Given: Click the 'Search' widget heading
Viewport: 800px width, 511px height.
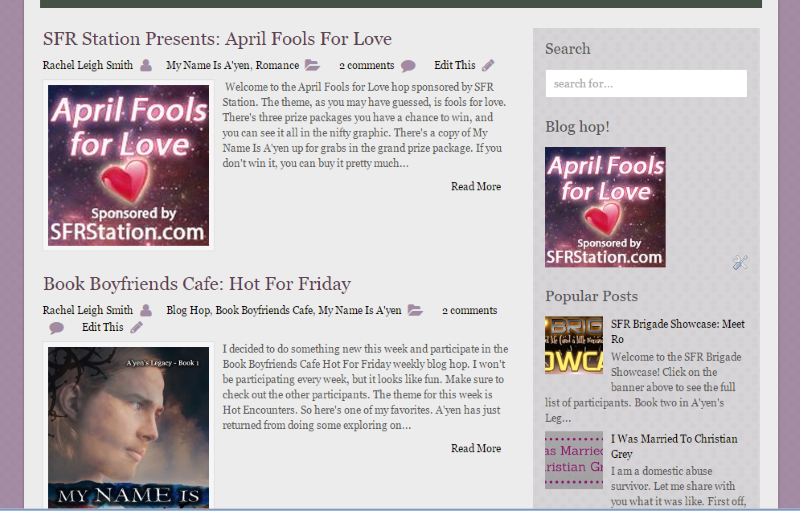Looking at the screenshot, I should pos(568,49).
